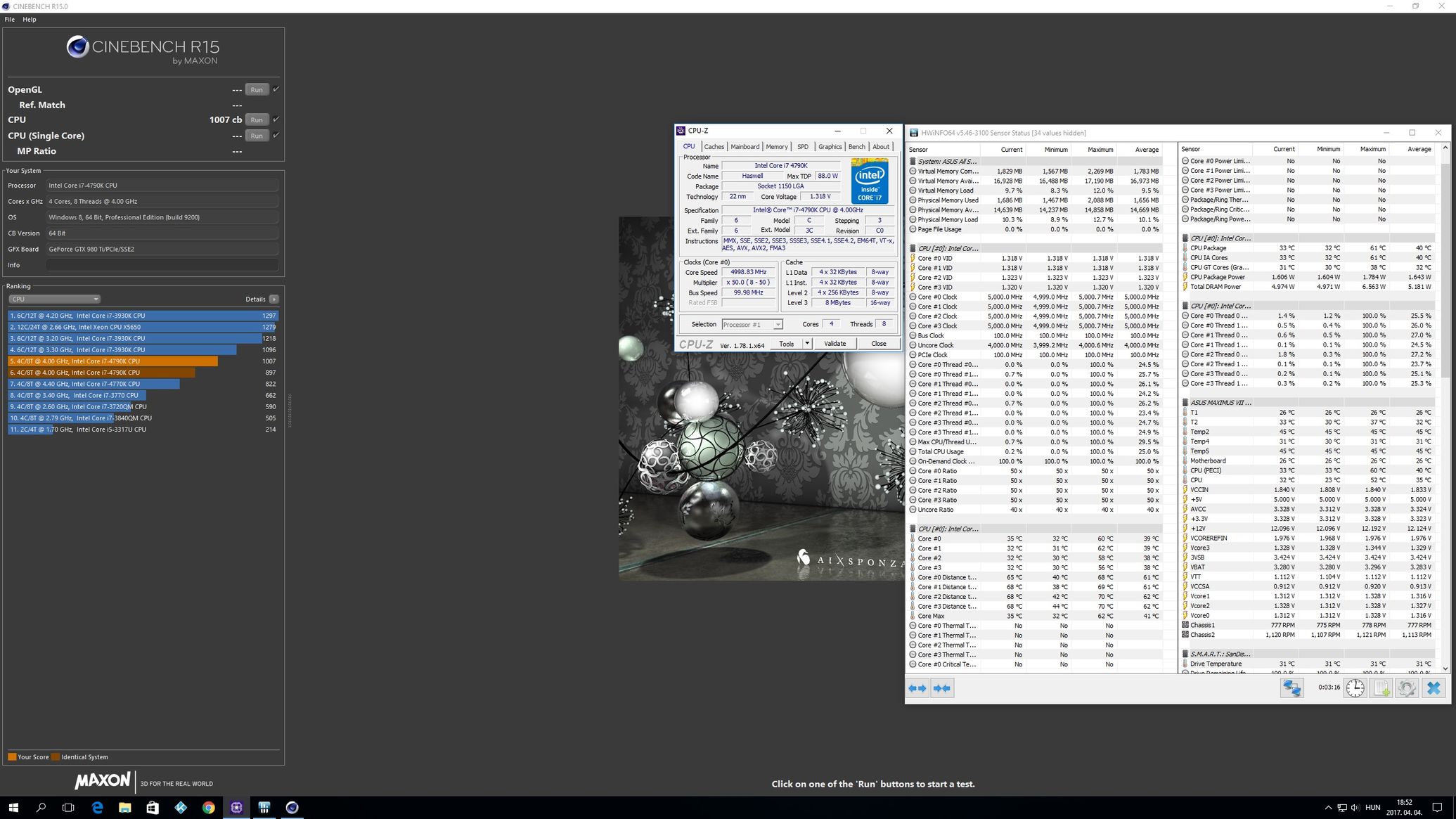Screen dimensions: 1456x819
Task: Click the Maximum column header in HWiNFO left panel
Action: (1094, 150)
